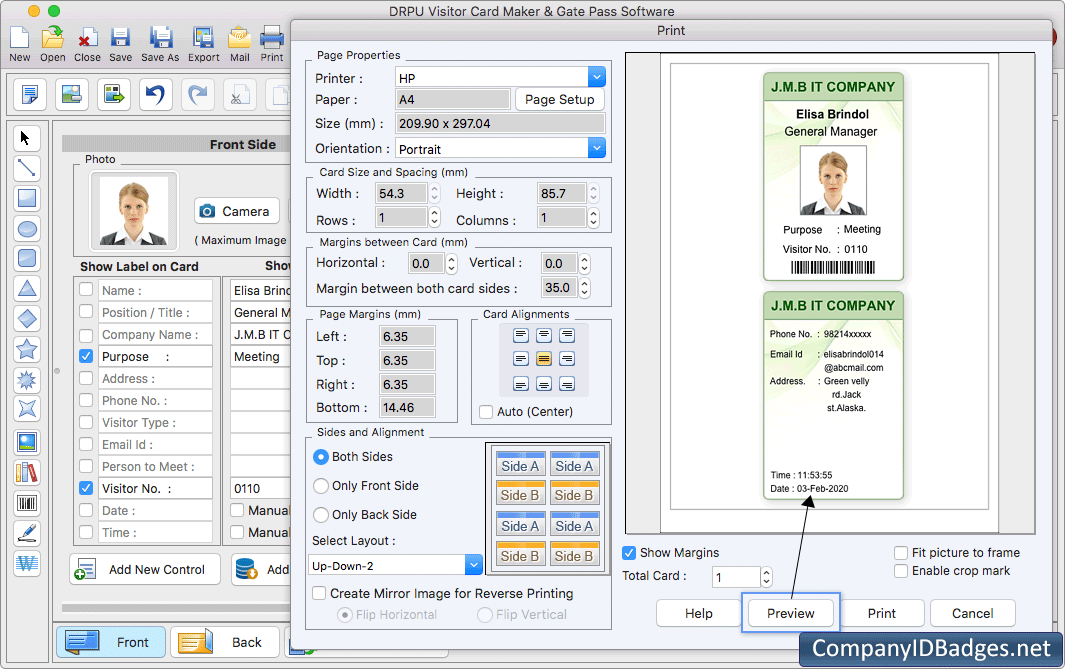Select Only Front Side option
Image resolution: width=1065 pixels, height=669 pixels.
[321, 486]
